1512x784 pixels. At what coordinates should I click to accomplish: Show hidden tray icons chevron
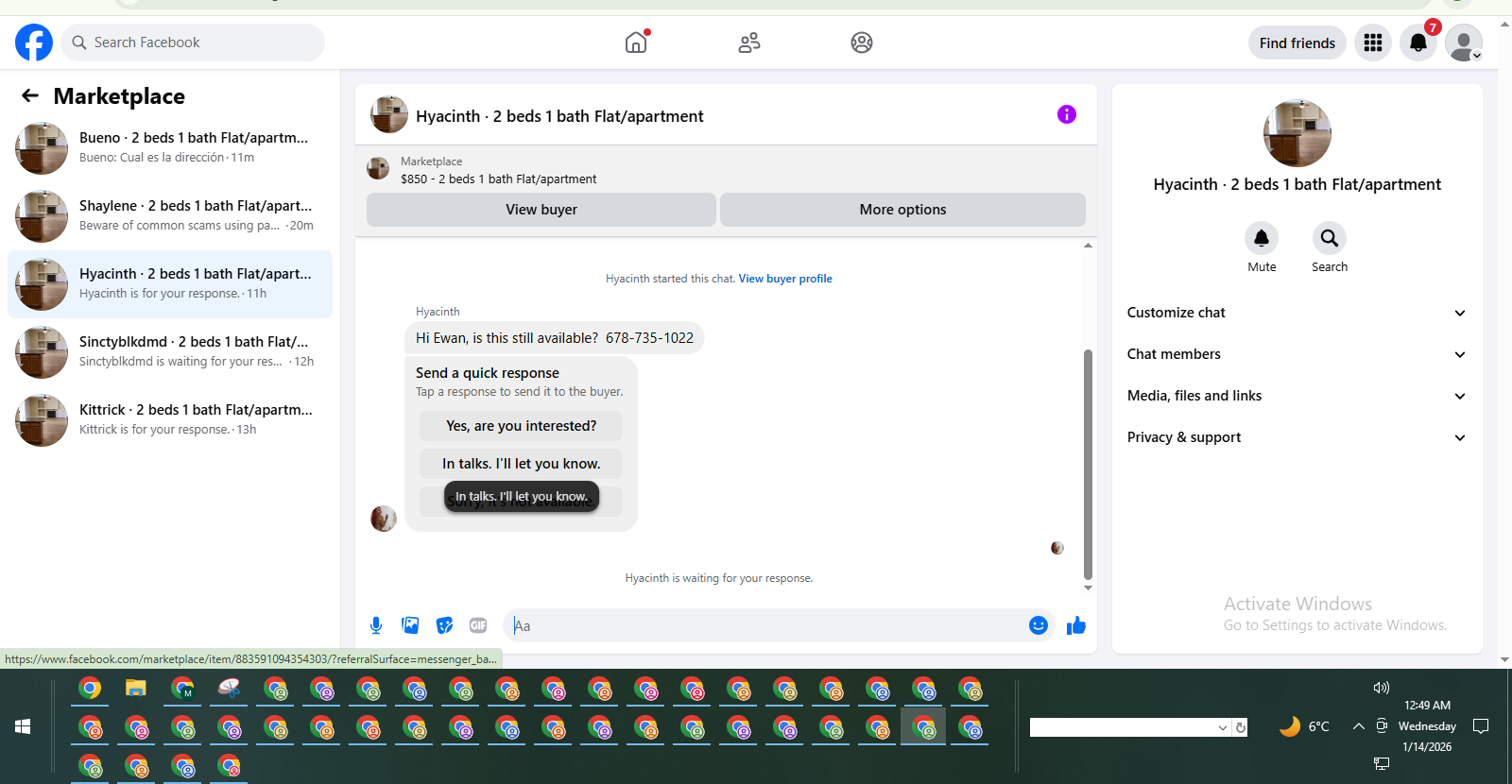coord(1358,726)
